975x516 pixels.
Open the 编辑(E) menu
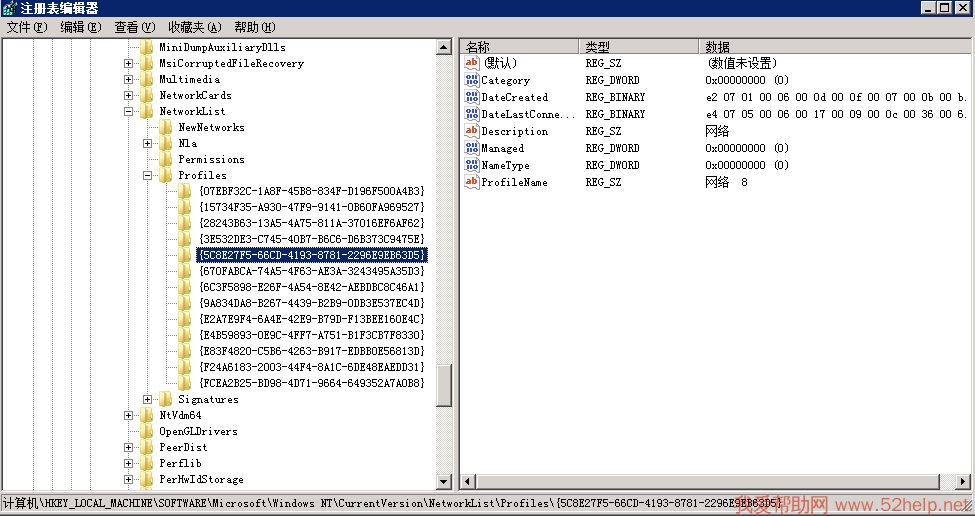point(80,27)
